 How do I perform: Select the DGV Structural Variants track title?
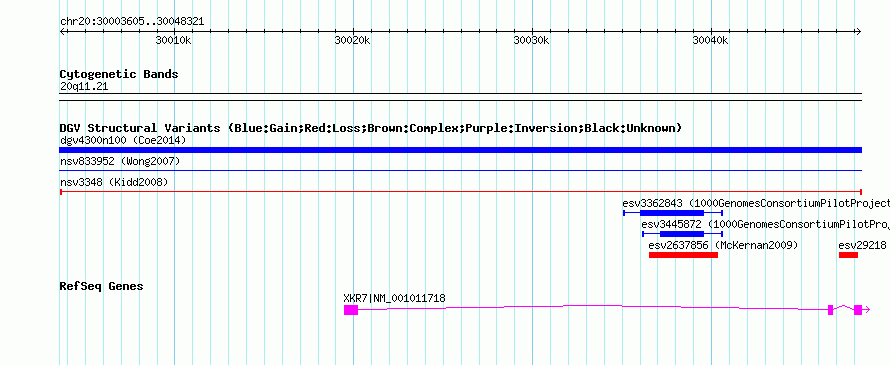pyautogui.click(x=371, y=128)
